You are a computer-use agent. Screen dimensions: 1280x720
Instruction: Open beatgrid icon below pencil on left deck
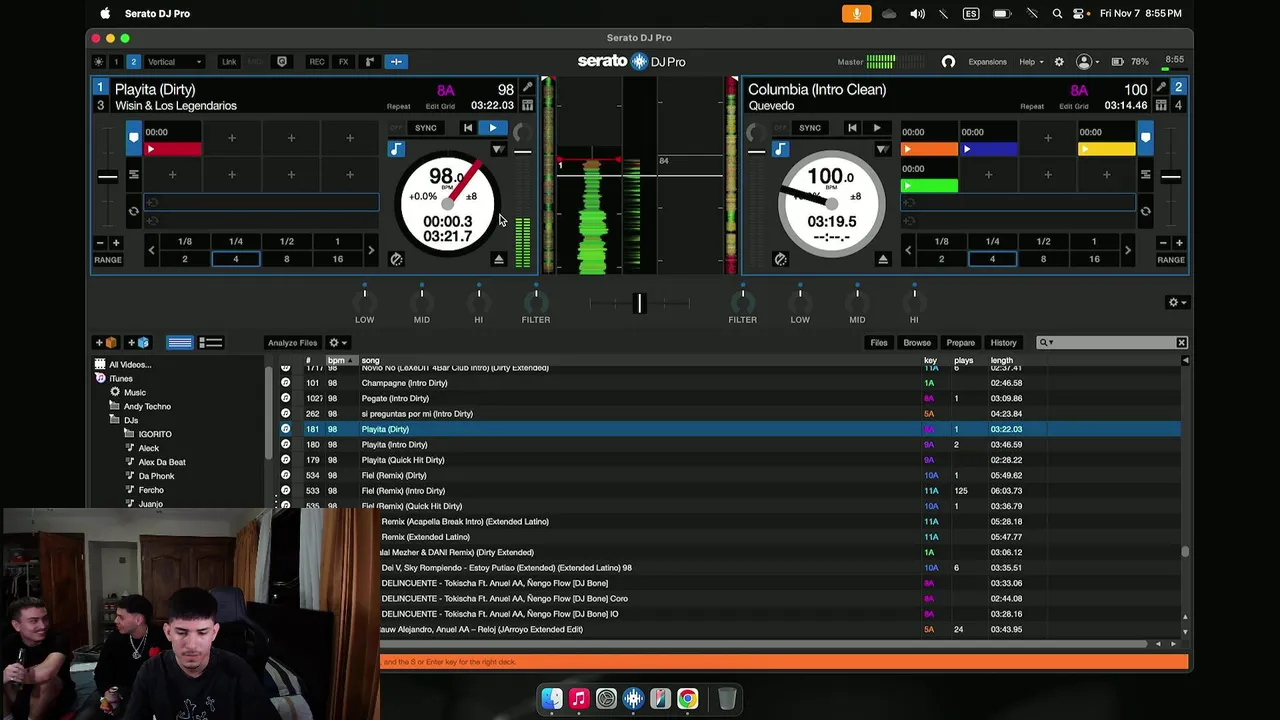pos(527,105)
